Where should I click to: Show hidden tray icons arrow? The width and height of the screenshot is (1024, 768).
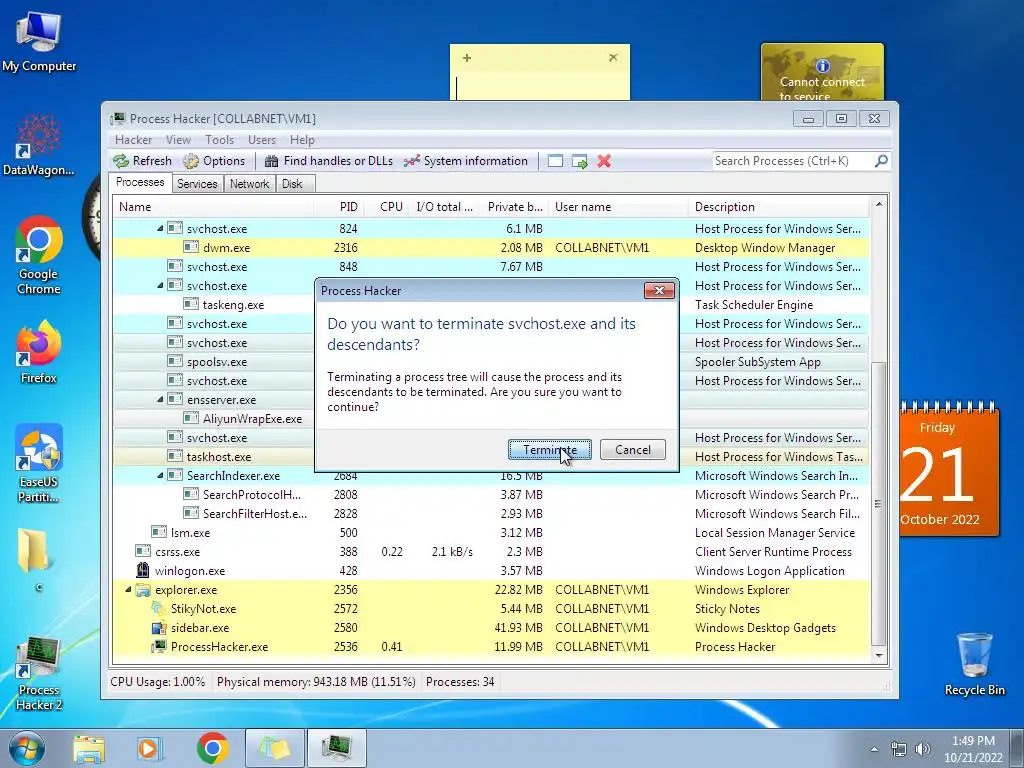(x=874, y=749)
